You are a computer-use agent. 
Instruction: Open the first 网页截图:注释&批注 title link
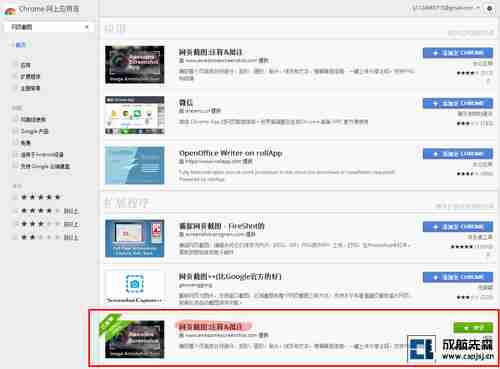coord(211,52)
